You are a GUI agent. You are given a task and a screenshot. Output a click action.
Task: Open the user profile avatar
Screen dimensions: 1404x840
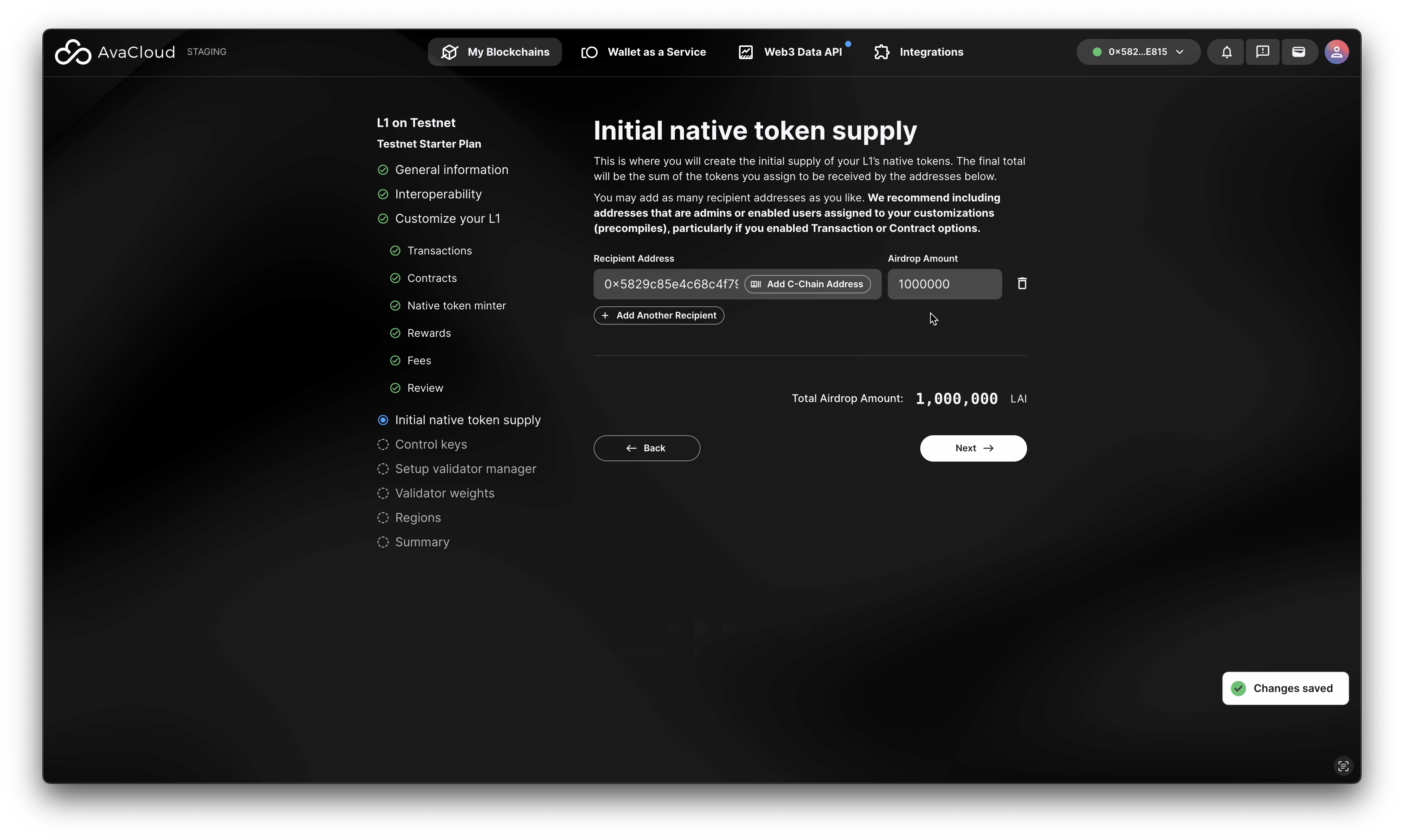(x=1336, y=52)
